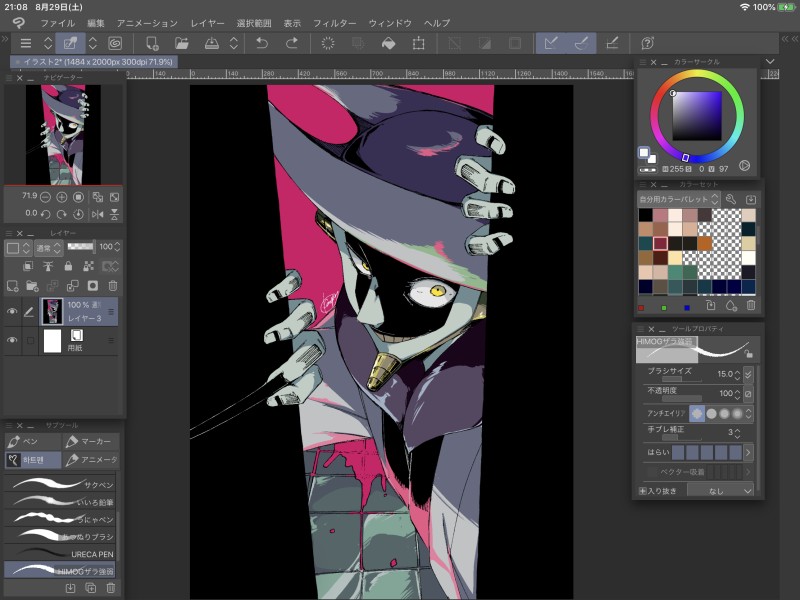800x600 pixels.
Task: Open the layer blending mode dropdown
Action: click(46, 247)
